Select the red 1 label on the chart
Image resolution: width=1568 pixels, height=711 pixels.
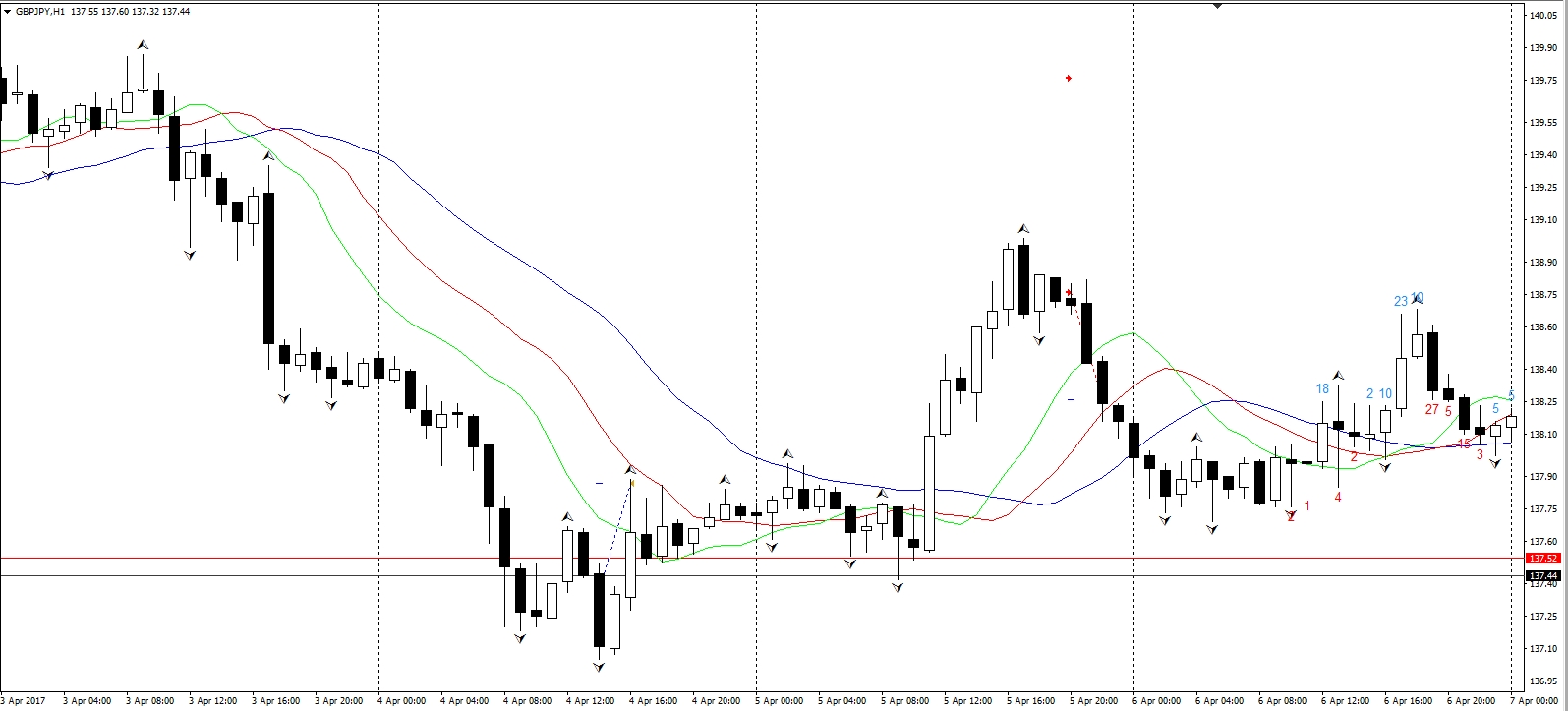tap(1307, 506)
